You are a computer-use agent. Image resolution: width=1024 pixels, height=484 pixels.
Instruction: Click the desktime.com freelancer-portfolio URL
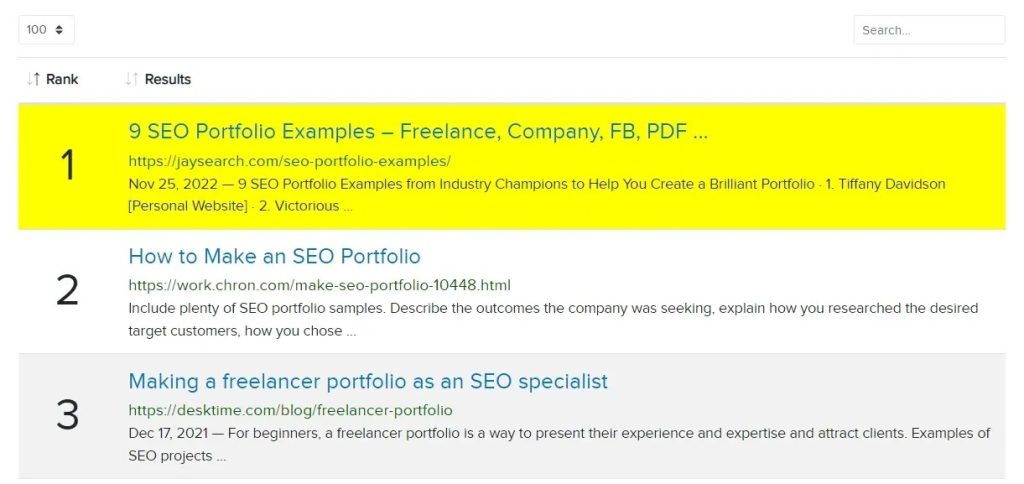click(x=290, y=410)
